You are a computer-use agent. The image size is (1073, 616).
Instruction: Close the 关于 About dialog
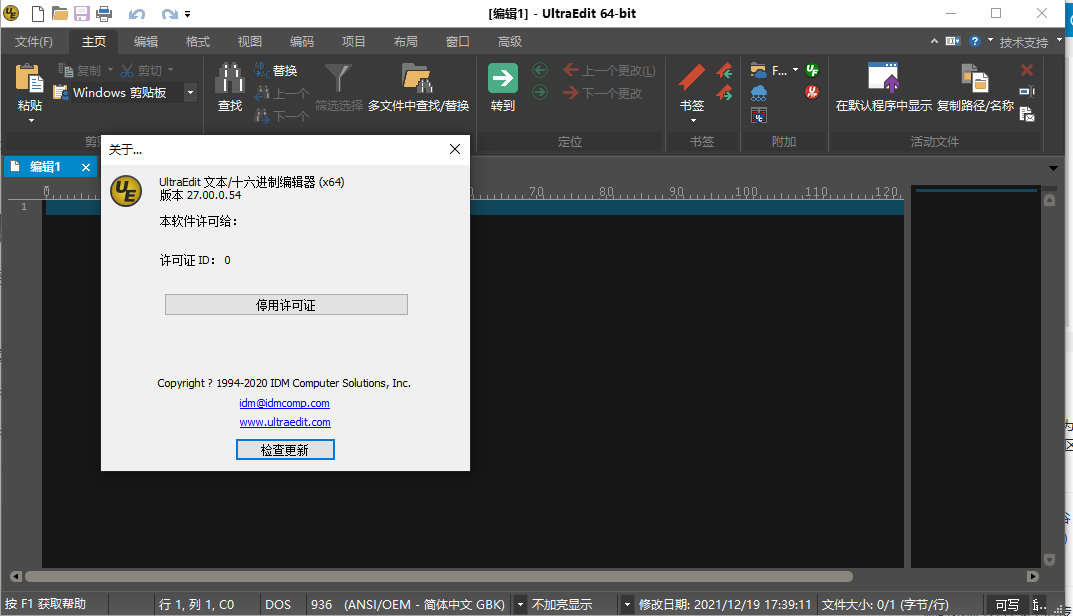(455, 149)
